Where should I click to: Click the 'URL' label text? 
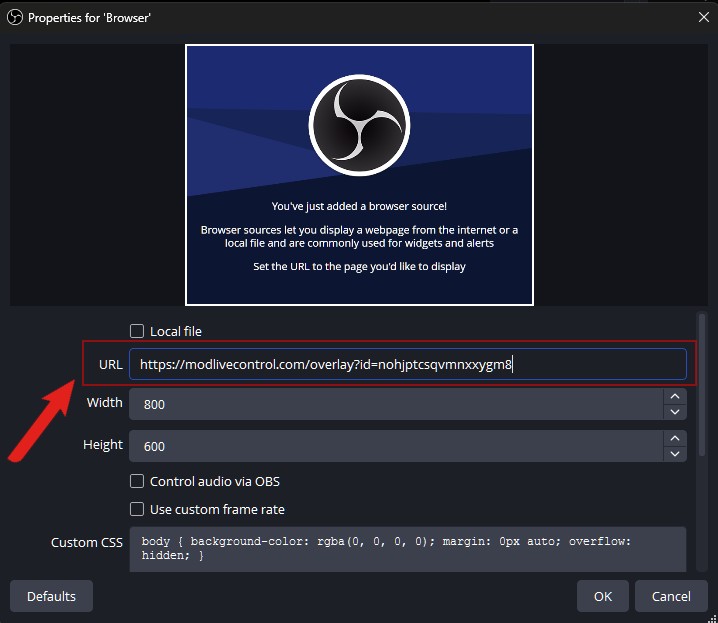coord(111,364)
